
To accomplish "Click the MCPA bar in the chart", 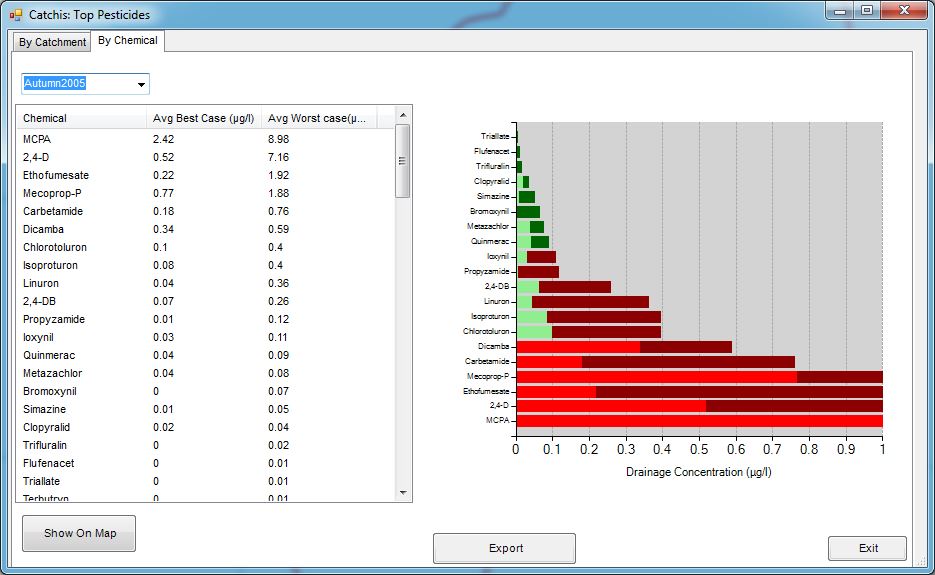I will (x=700, y=421).
